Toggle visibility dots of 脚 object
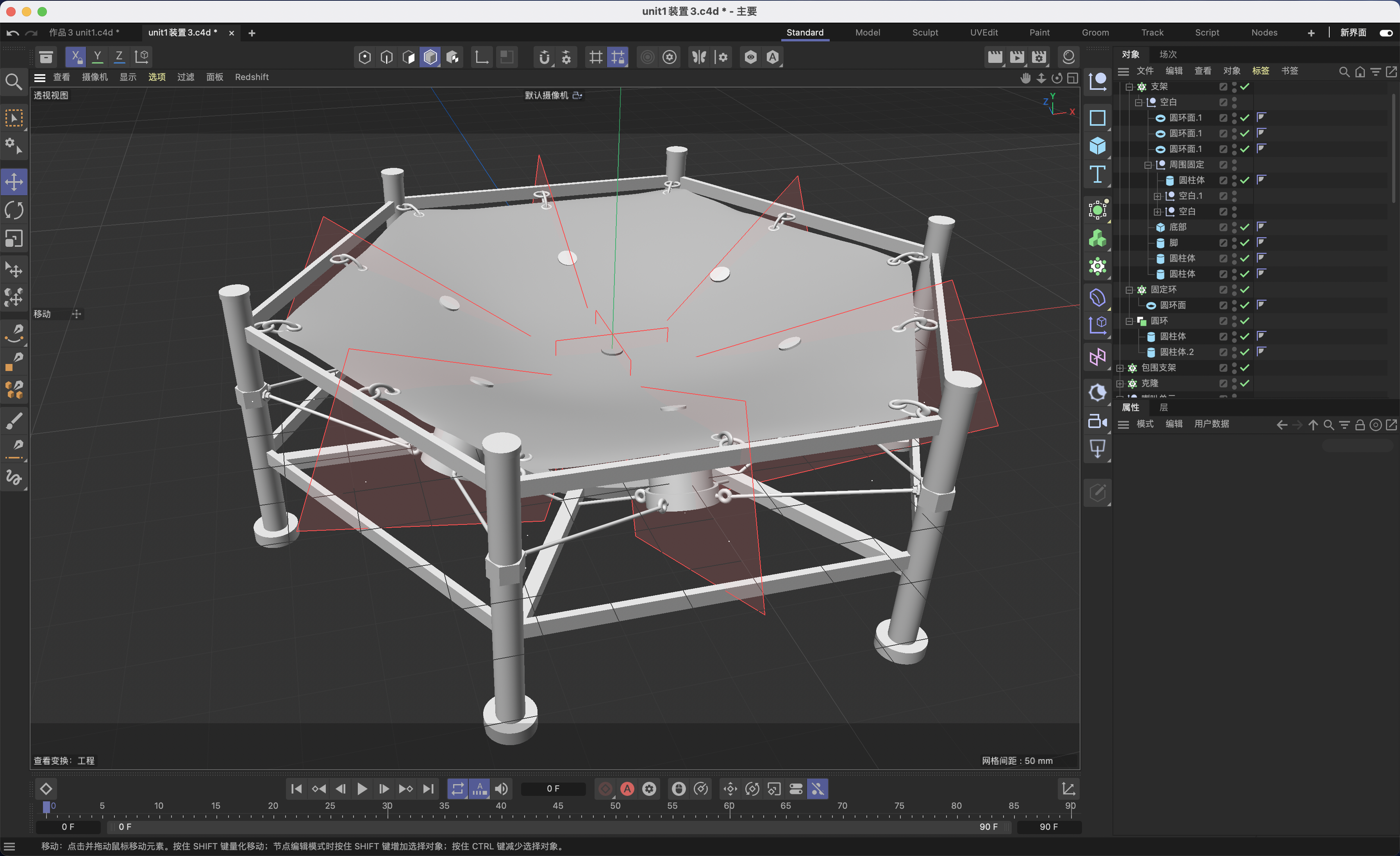The image size is (1400, 856). click(x=1234, y=243)
